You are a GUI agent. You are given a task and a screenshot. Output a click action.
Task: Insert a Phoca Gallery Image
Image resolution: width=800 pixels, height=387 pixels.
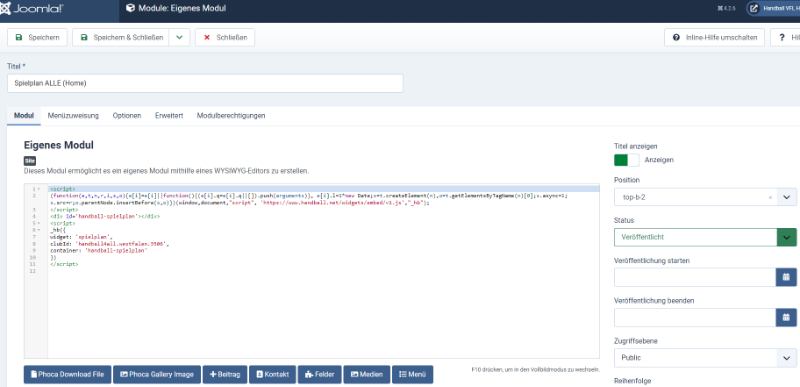pyautogui.click(x=157, y=374)
